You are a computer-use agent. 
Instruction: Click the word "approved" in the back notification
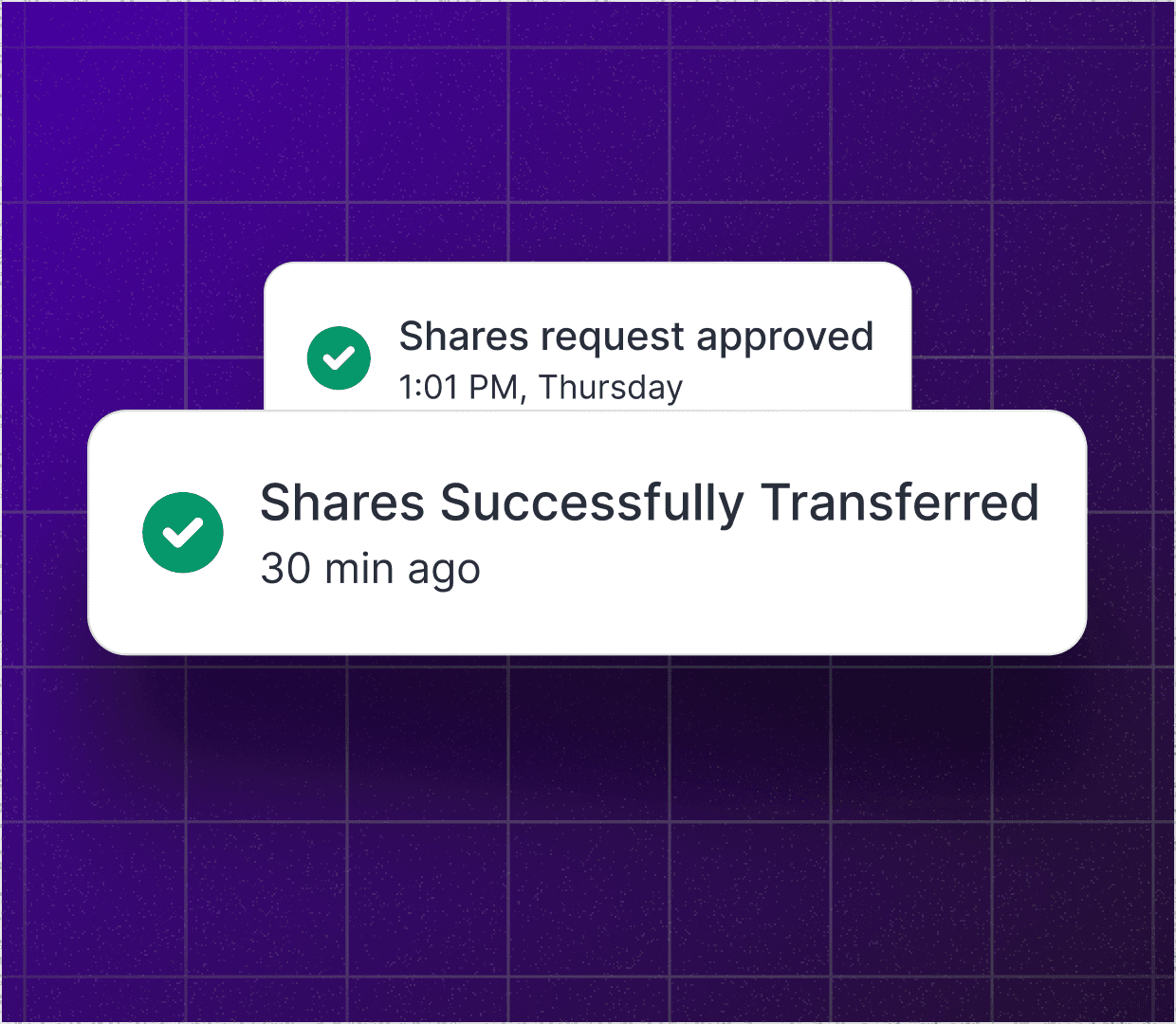coord(783,338)
